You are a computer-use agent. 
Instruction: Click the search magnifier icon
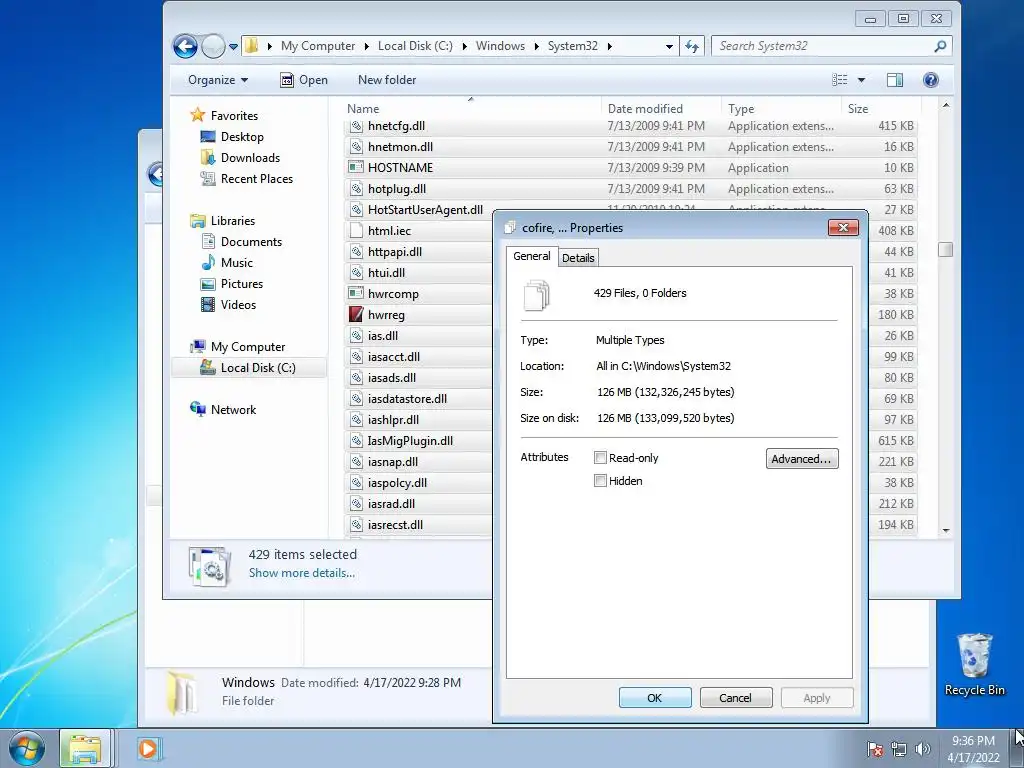(940, 46)
